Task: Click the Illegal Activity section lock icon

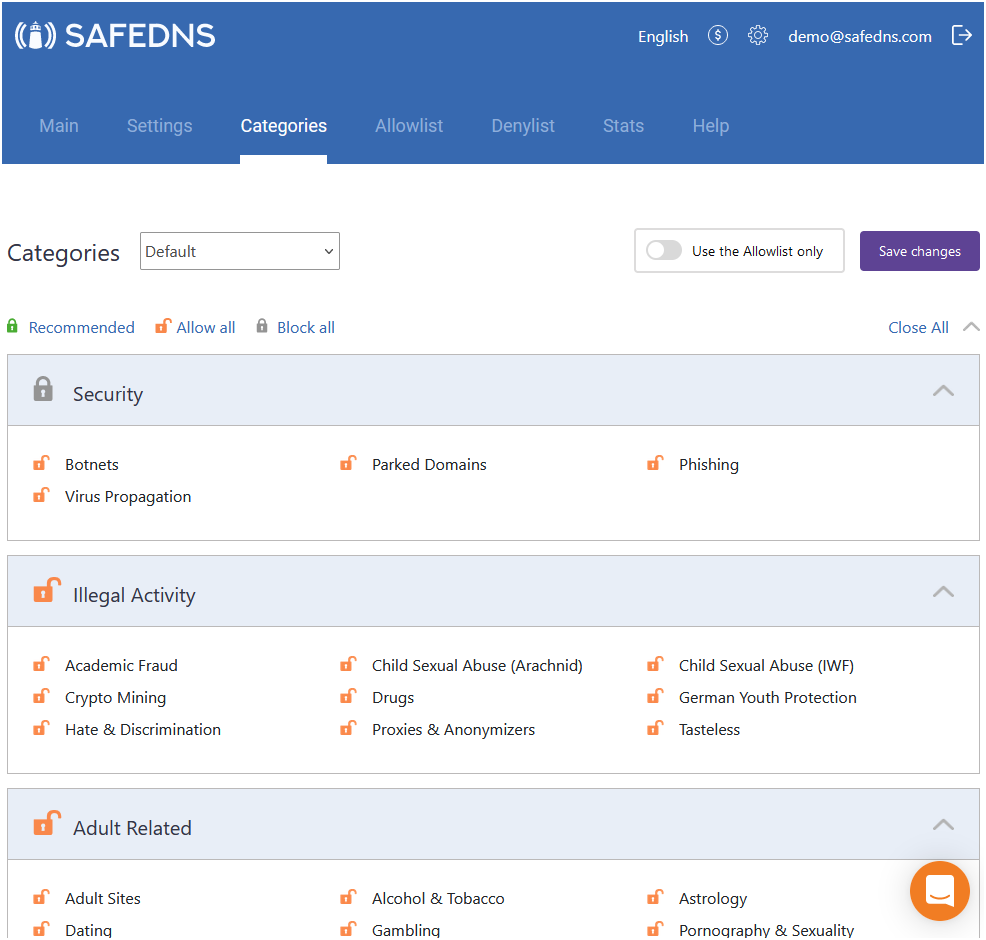Action: pyautogui.click(x=46, y=591)
